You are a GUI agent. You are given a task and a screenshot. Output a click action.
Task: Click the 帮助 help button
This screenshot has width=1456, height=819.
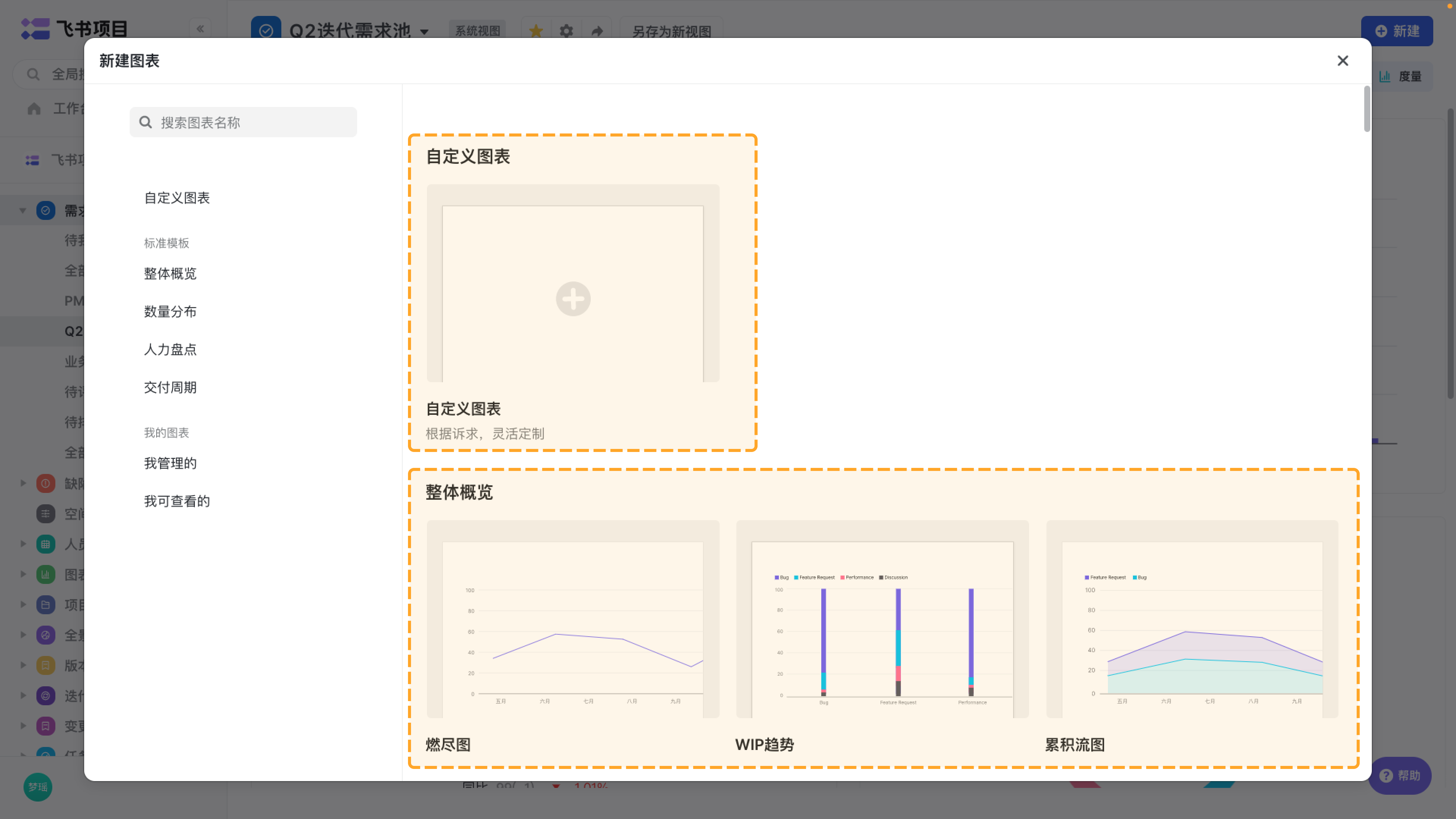(x=1400, y=775)
